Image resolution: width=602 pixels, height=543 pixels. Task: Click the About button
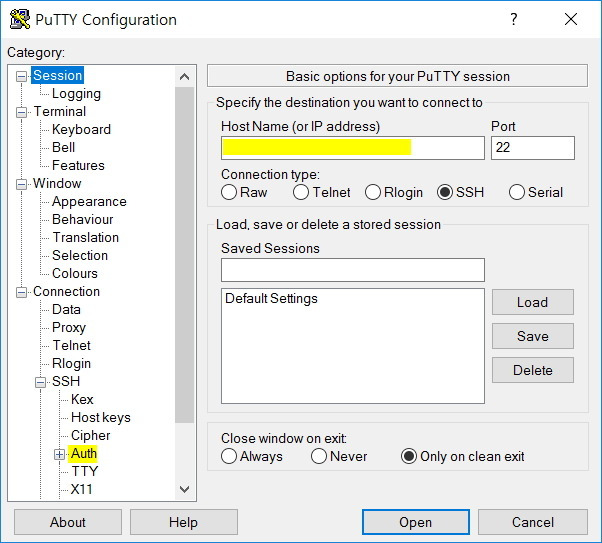(68, 522)
